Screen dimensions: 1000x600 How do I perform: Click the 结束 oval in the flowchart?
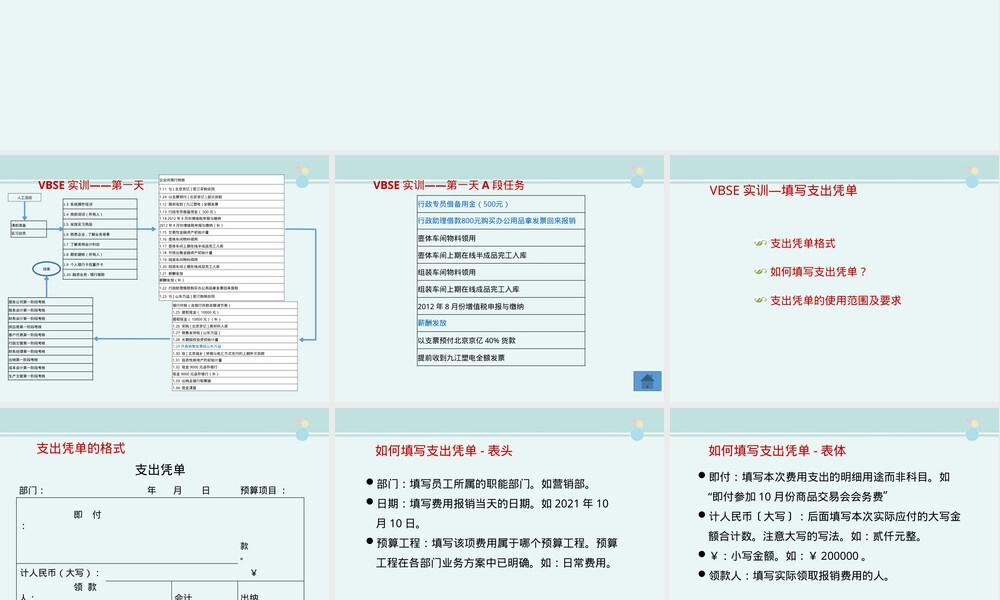[x=47, y=269]
